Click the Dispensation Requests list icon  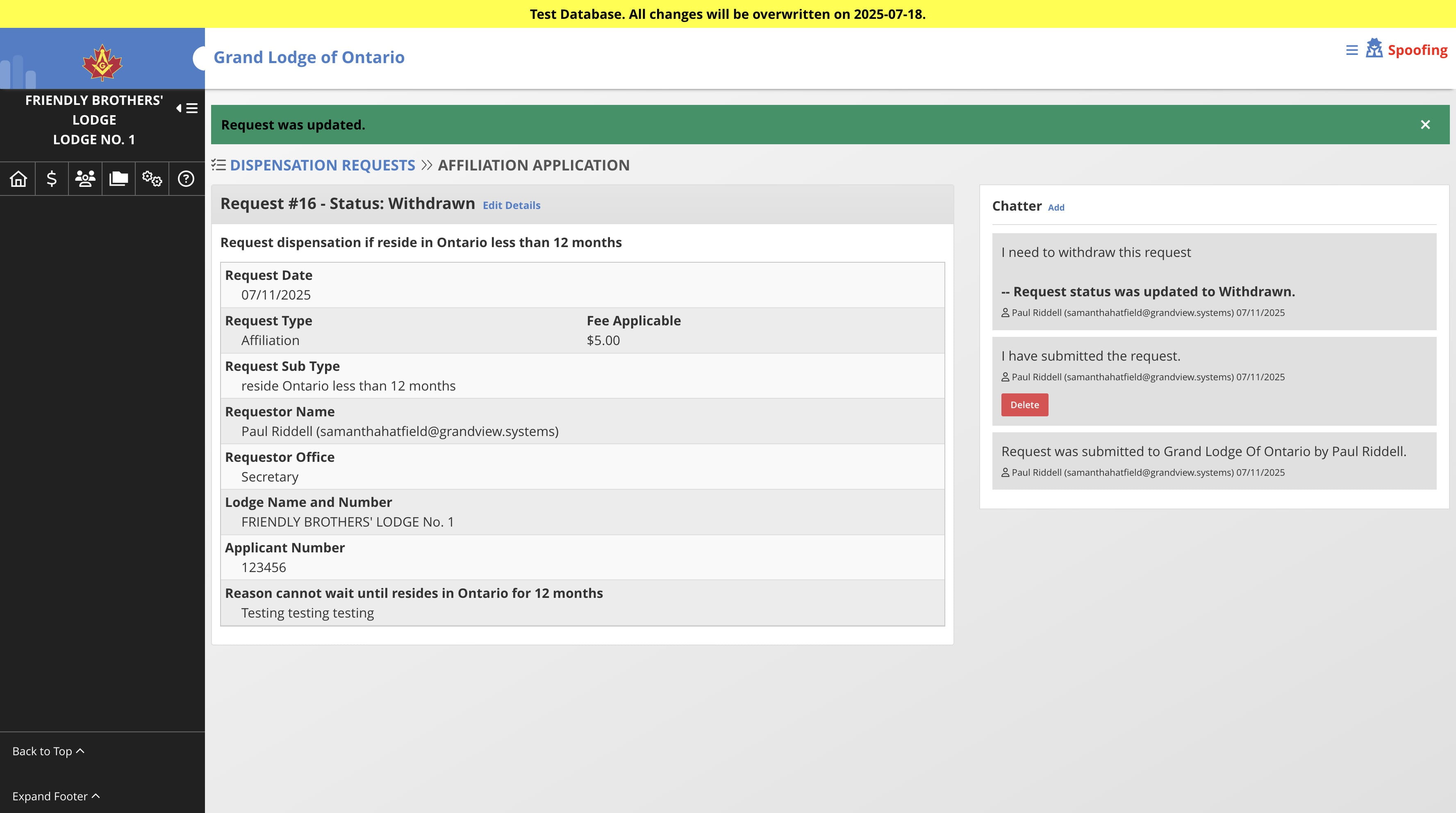coord(219,165)
